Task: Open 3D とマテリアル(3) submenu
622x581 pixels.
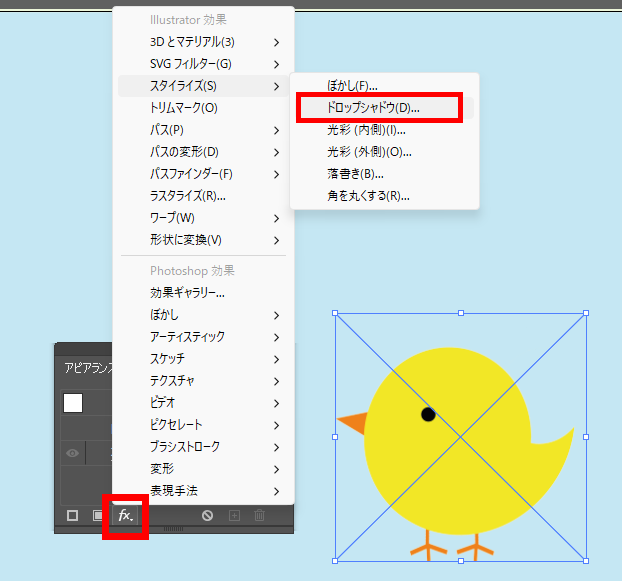Action: (x=203, y=42)
